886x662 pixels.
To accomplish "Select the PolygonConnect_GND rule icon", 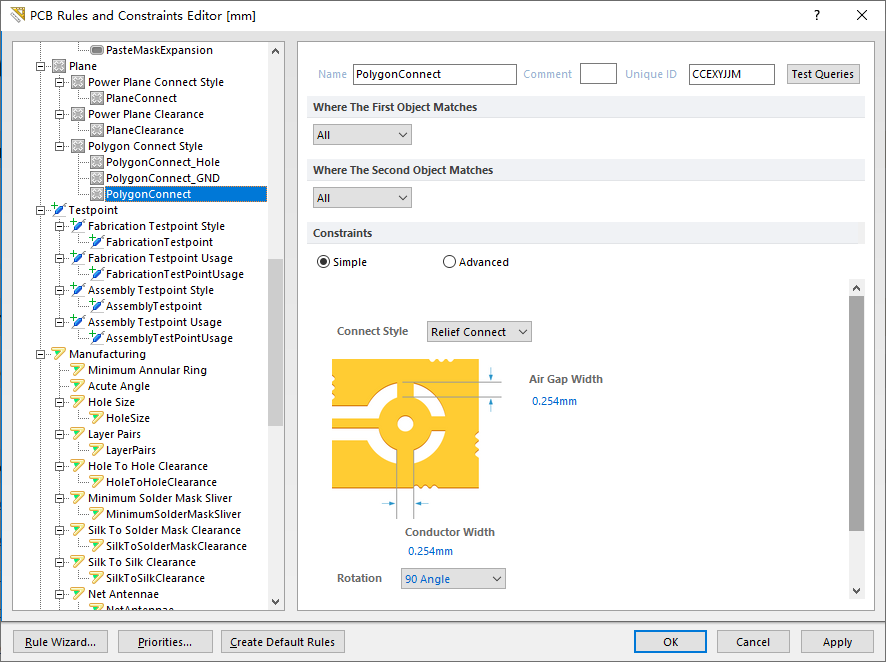I will pos(97,177).
